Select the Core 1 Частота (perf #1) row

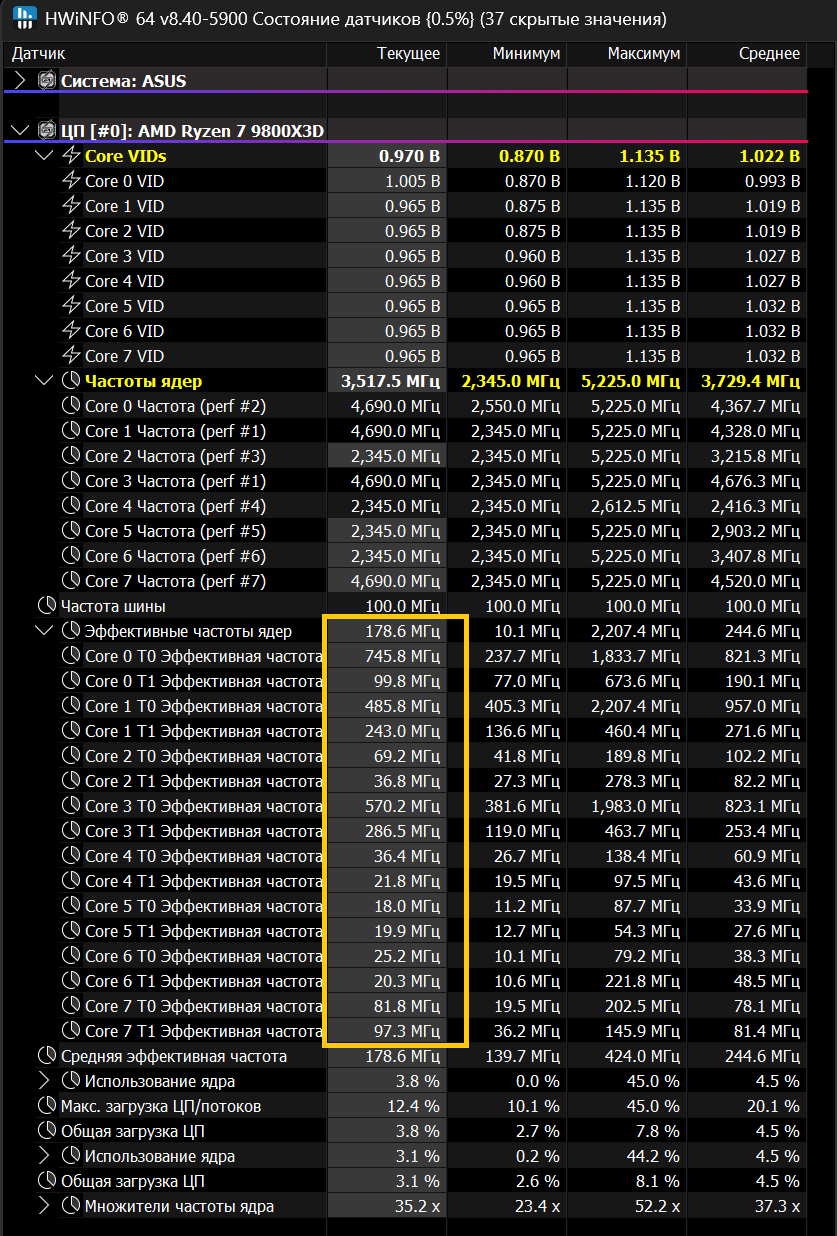pos(406,430)
